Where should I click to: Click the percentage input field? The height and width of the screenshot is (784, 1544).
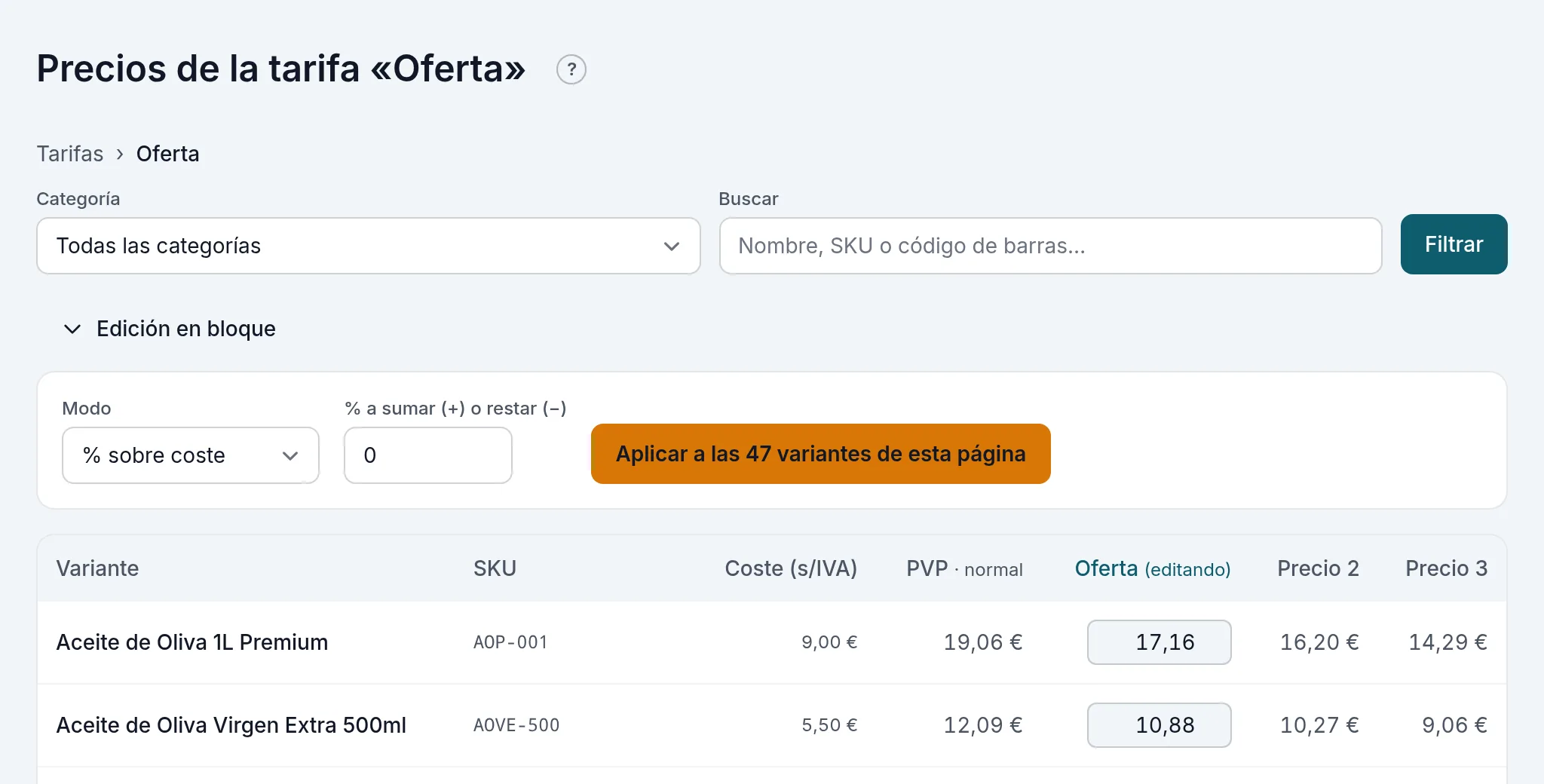click(428, 455)
